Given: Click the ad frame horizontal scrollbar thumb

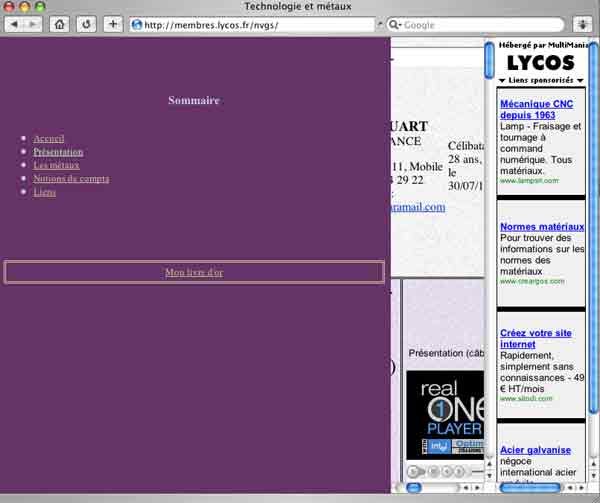Looking at the screenshot, I should point(530,488).
